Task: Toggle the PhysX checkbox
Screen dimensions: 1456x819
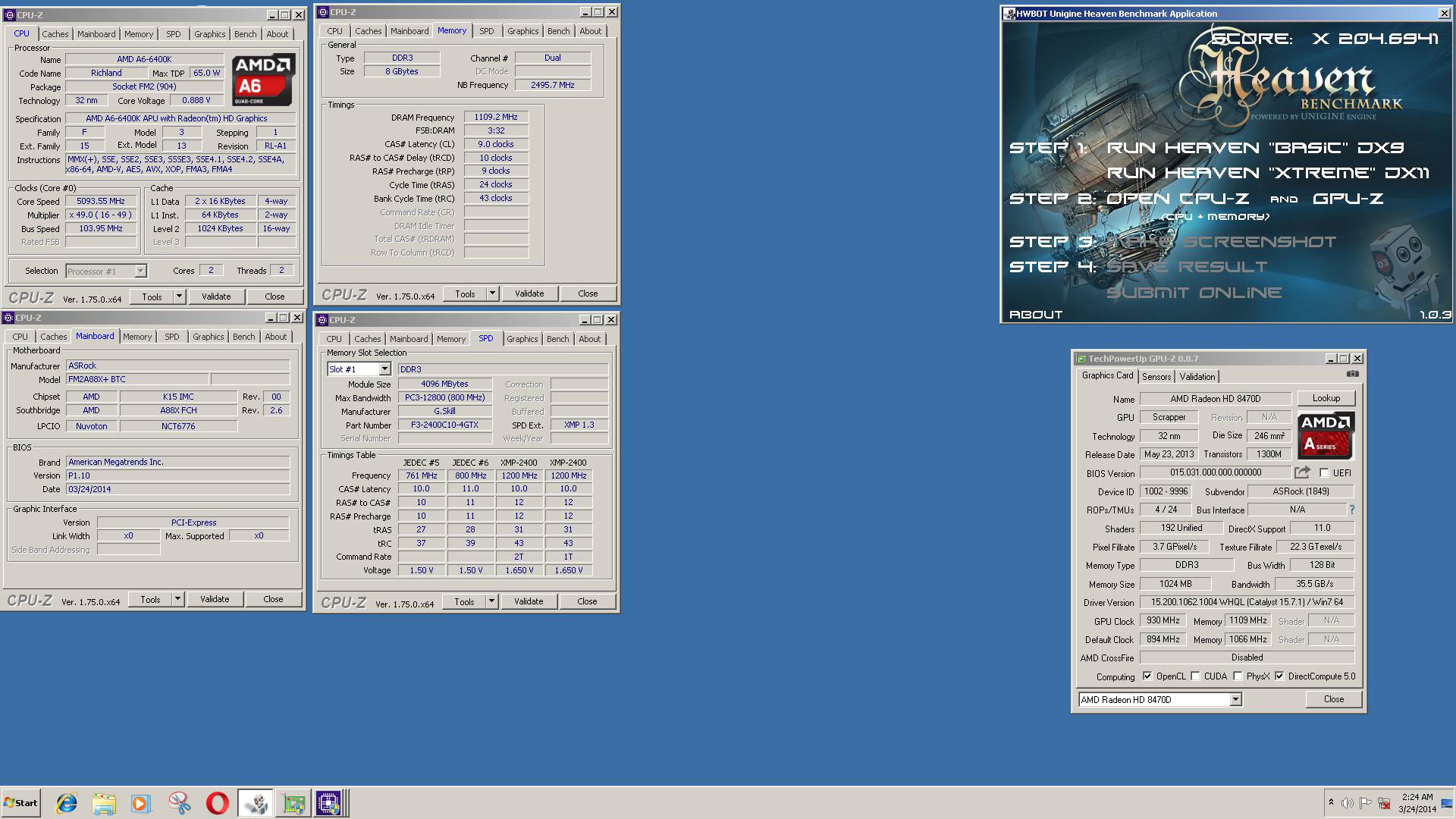Action: point(1238,676)
